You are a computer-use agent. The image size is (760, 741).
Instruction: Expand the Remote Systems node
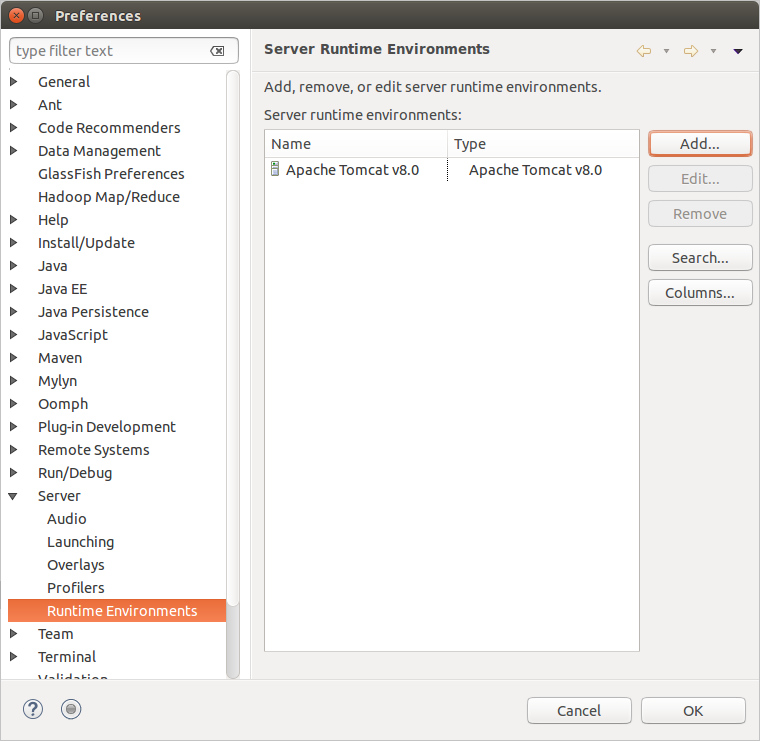[x=14, y=450]
